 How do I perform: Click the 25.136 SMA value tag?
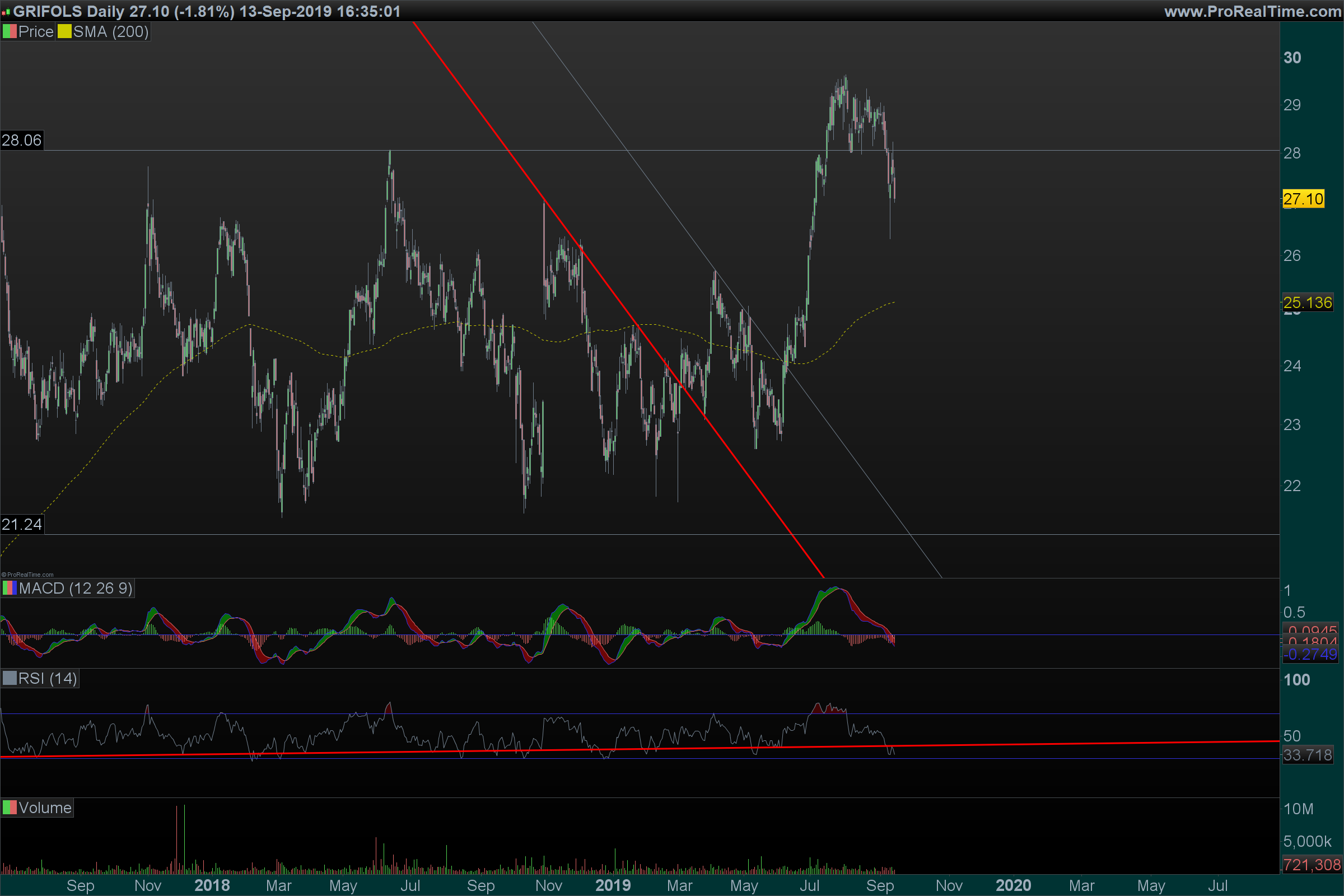tap(1307, 302)
